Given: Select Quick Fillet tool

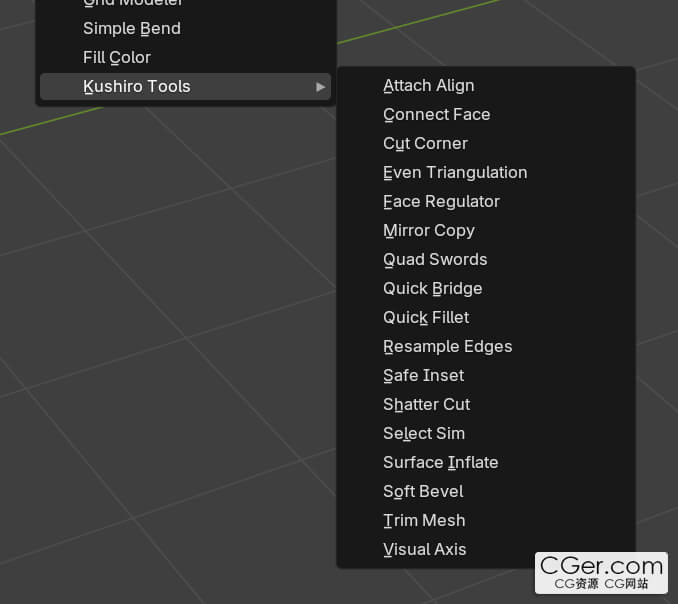Looking at the screenshot, I should [x=486, y=317].
